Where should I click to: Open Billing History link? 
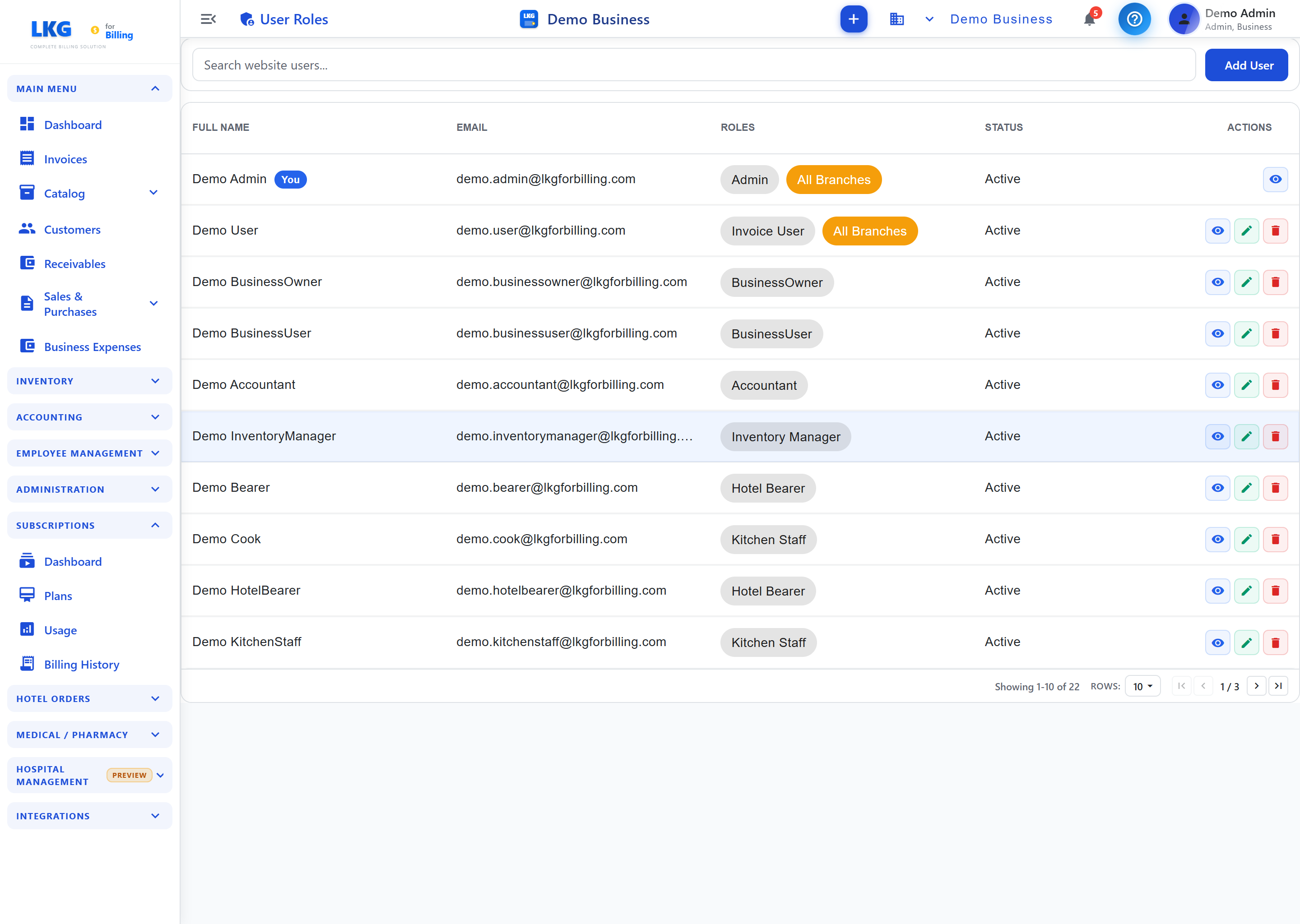89,665
